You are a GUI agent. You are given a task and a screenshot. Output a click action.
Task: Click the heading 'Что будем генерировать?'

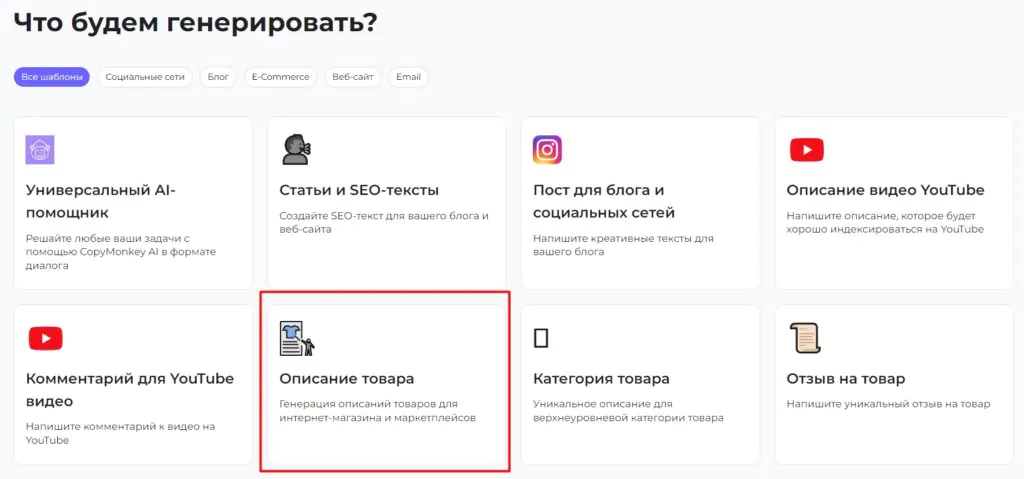click(x=195, y=24)
